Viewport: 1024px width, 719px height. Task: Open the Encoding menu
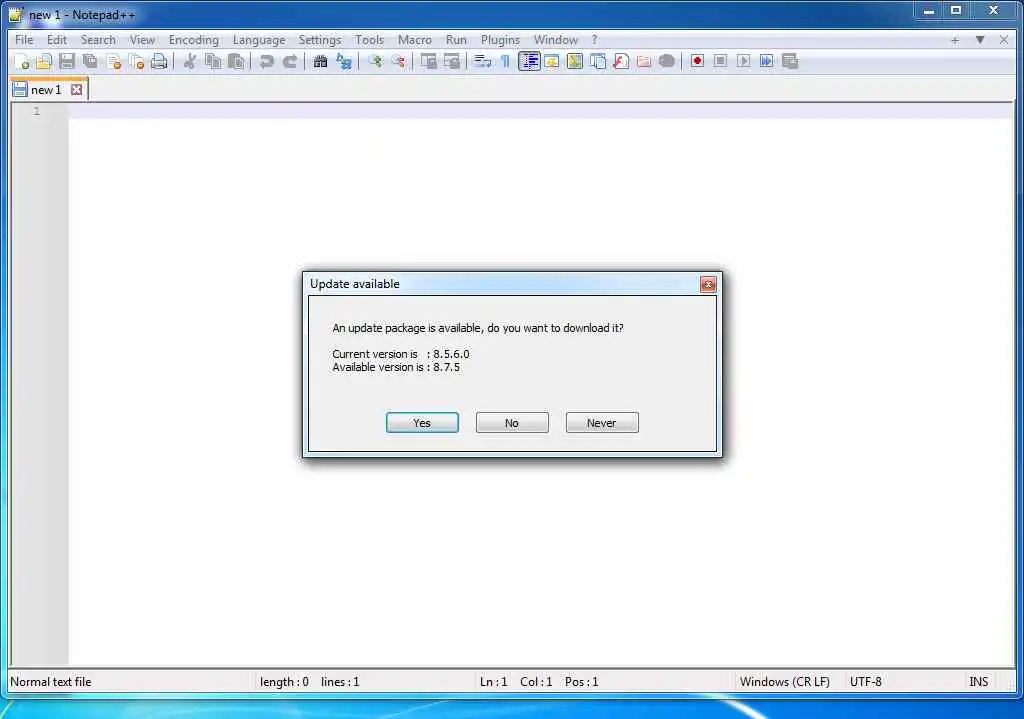(x=193, y=40)
